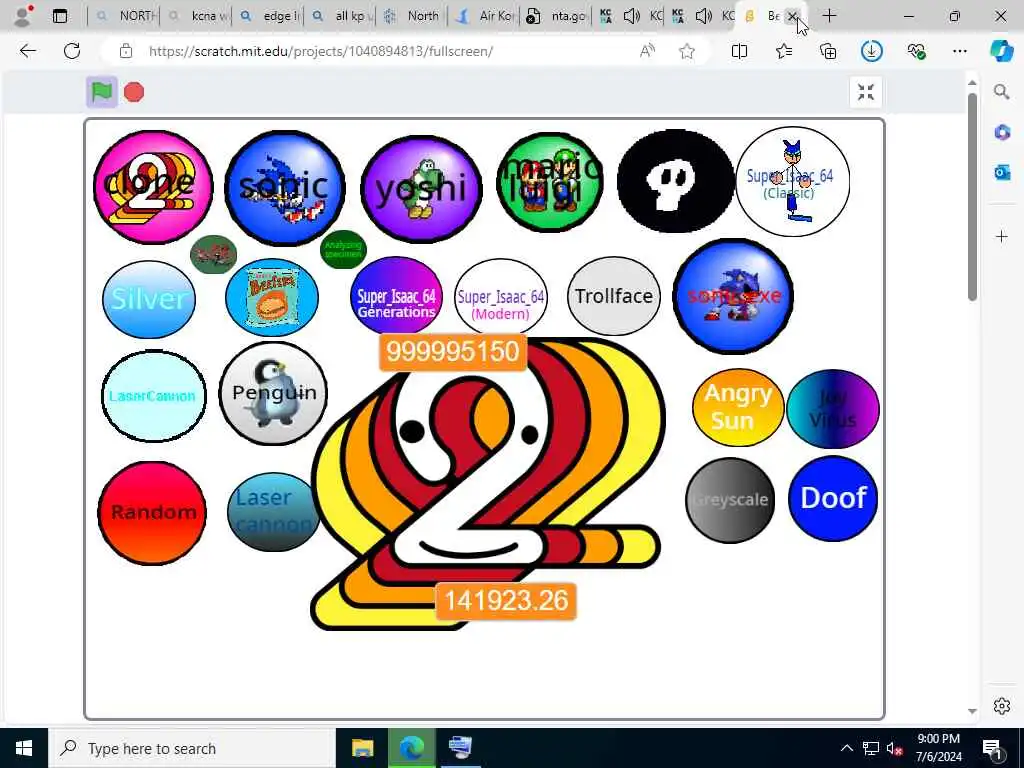Screen dimensions: 1024x768
Task: Open Outlook from the Edge sidebar
Action: coord(1002,172)
